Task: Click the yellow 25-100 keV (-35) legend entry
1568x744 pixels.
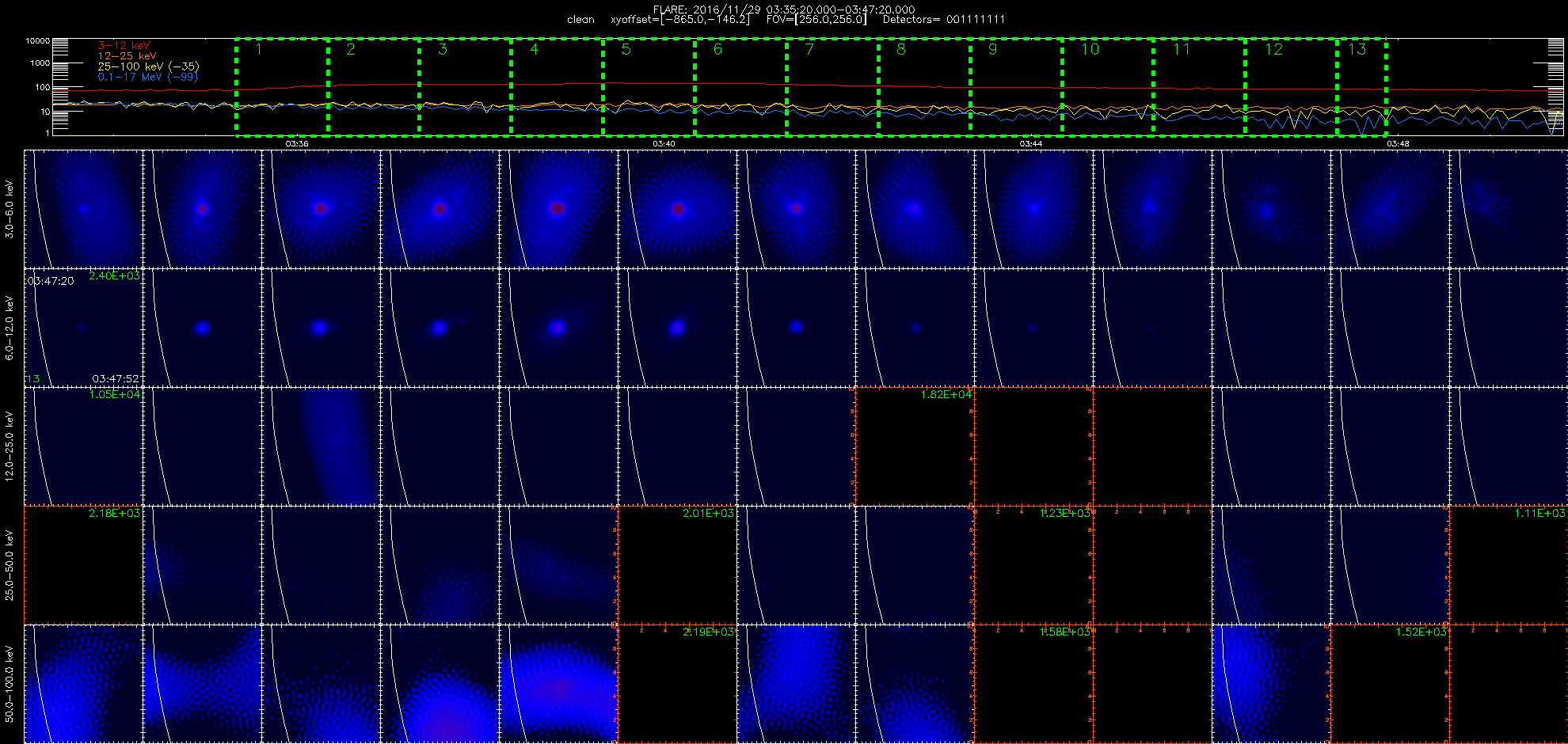Action: (x=148, y=66)
